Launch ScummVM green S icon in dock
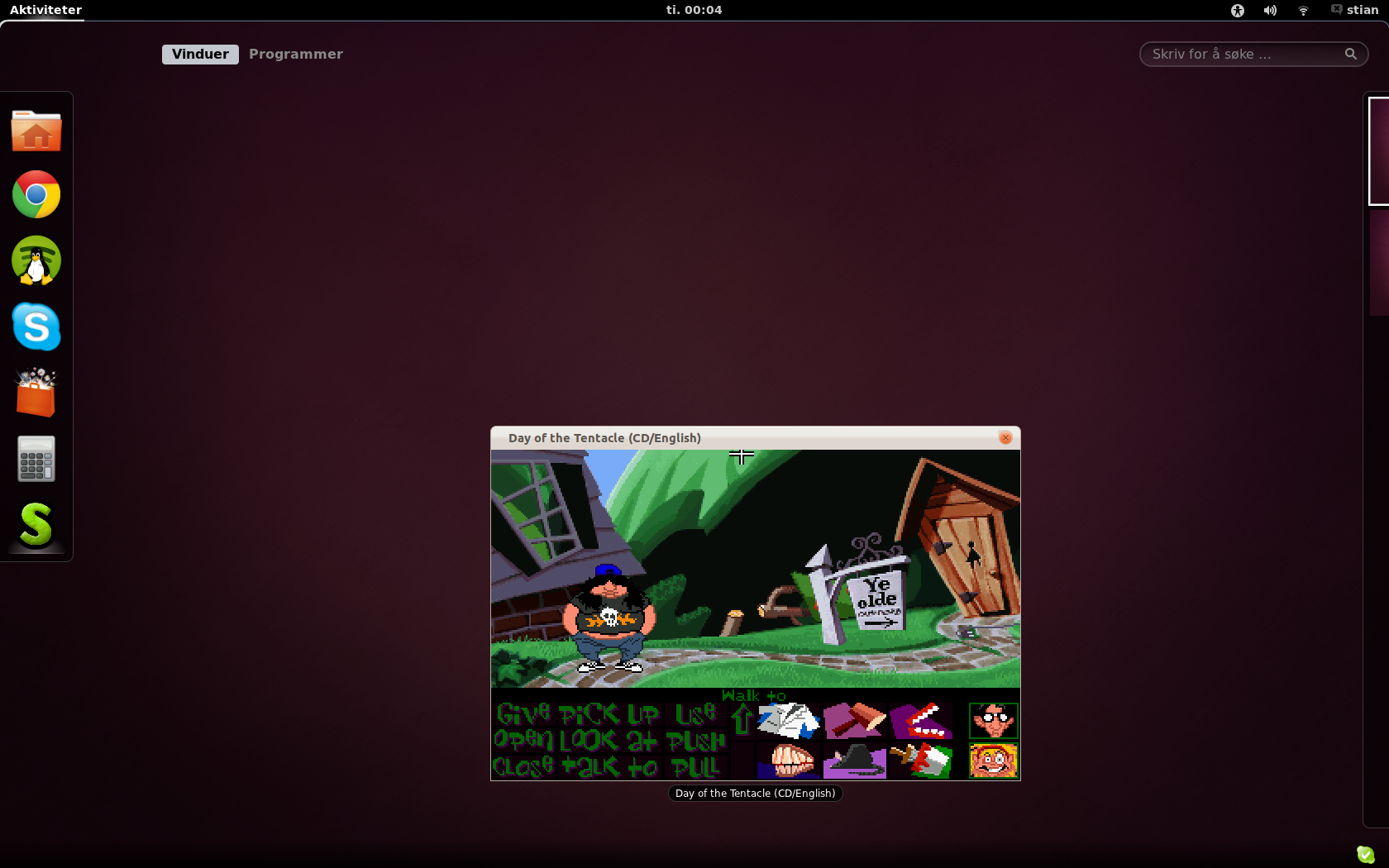1389x868 pixels. click(x=36, y=525)
